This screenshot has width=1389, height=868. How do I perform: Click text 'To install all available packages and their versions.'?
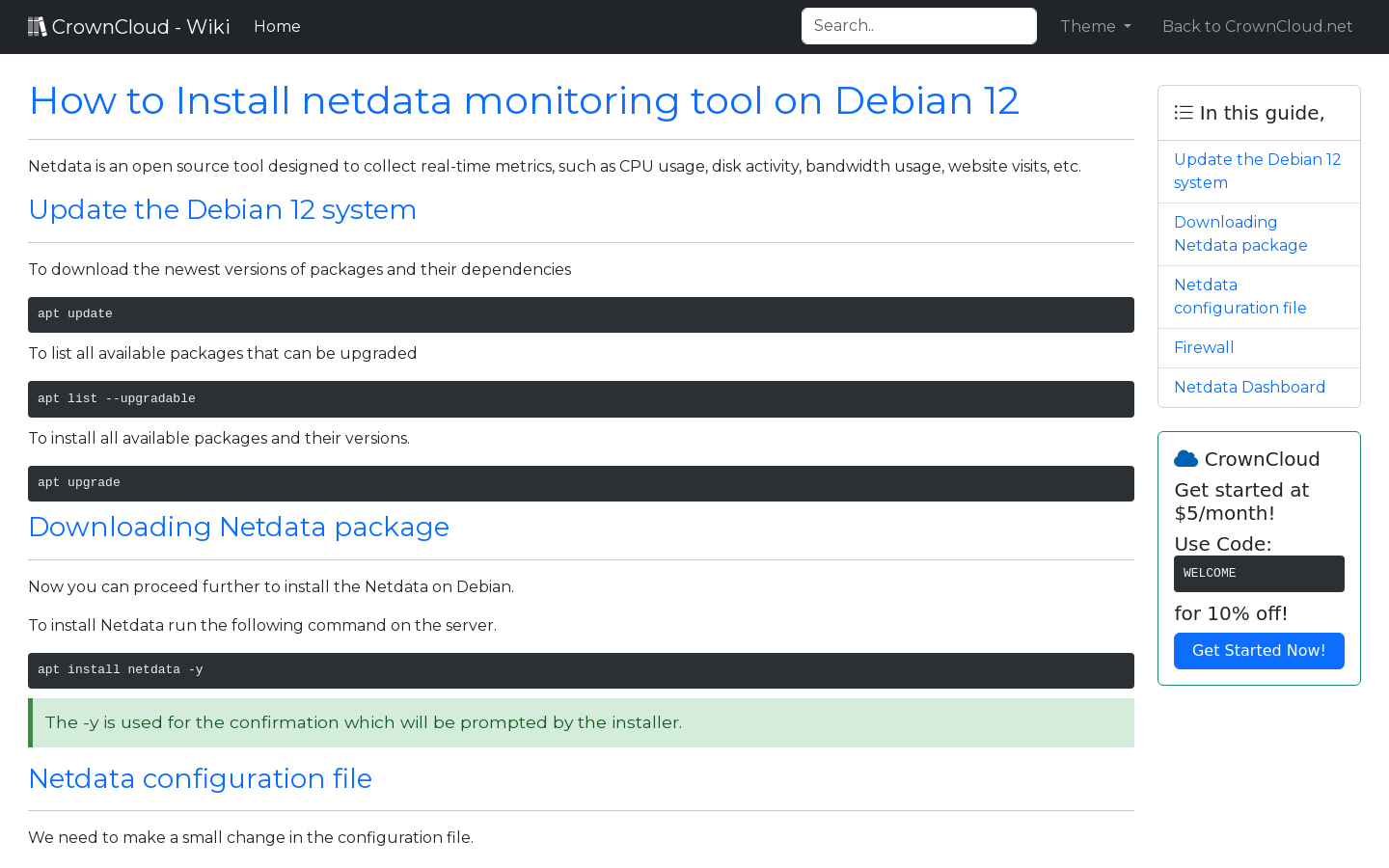click(219, 439)
